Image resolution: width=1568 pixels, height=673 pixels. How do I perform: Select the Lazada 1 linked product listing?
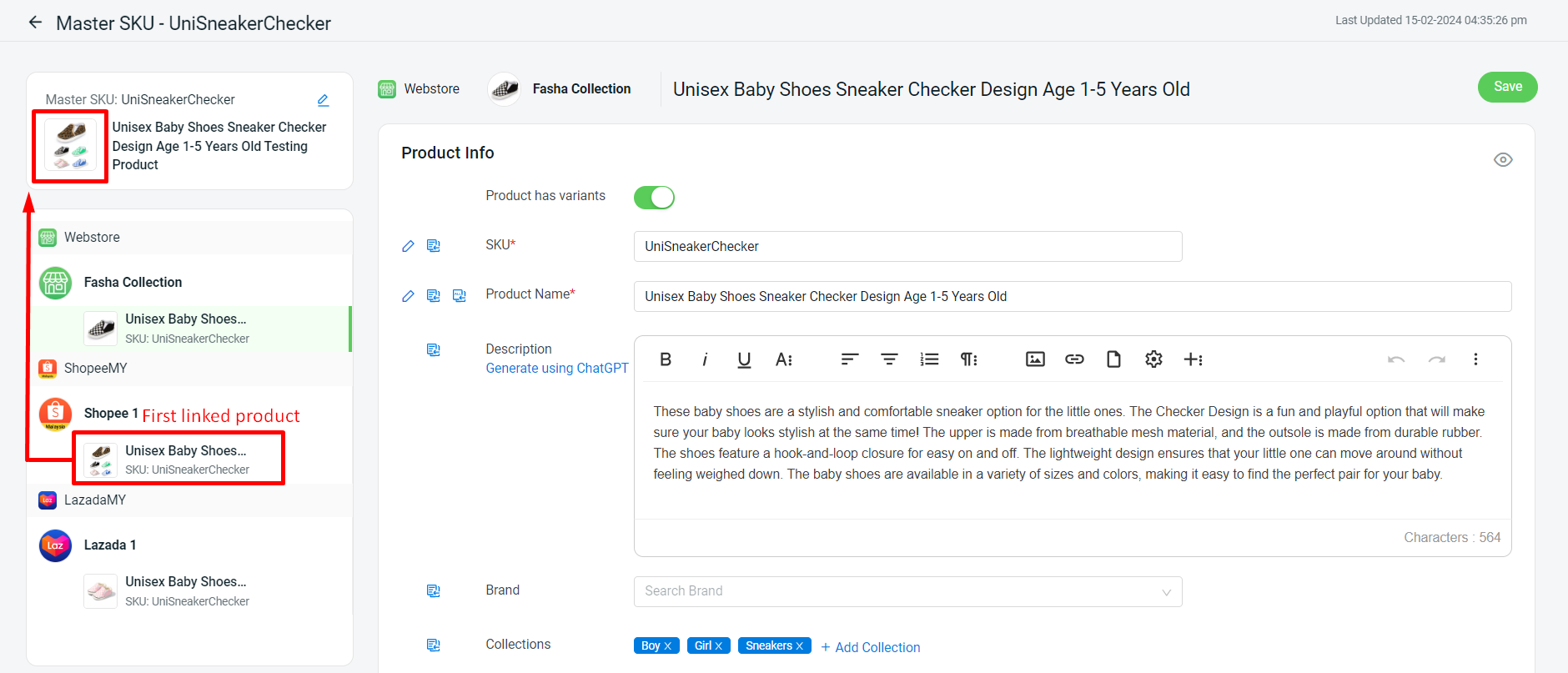point(186,590)
